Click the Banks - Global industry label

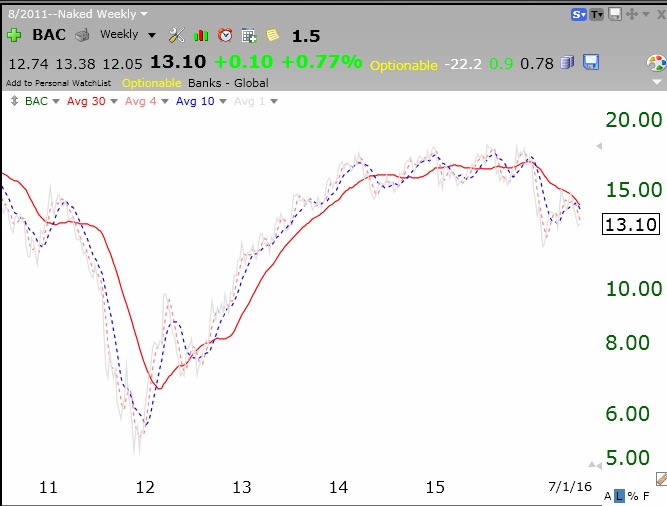228,83
